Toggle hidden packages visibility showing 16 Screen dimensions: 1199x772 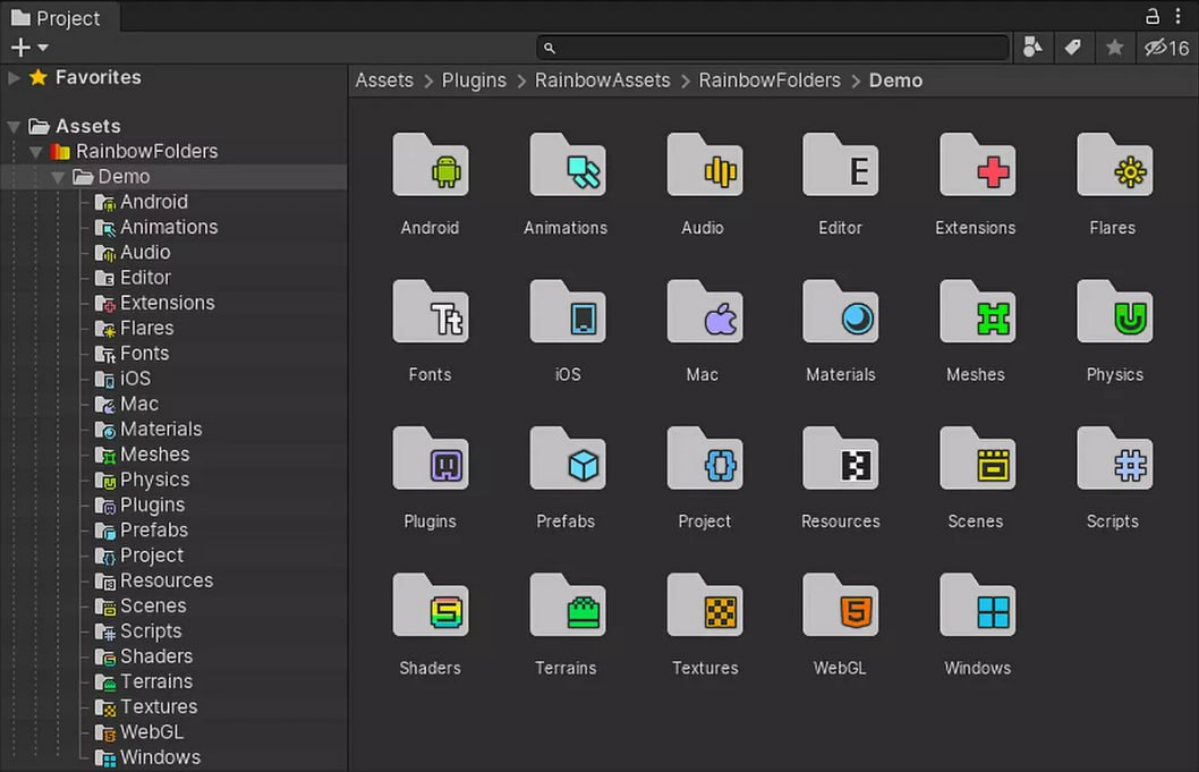point(1166,47)
